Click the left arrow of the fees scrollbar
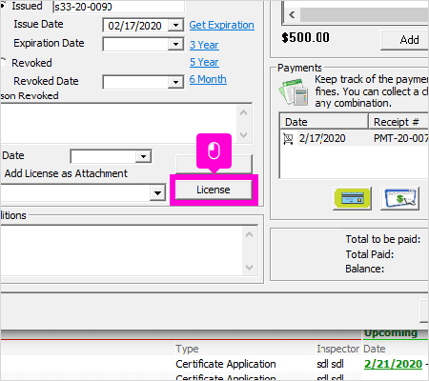This screenshot has height=381, width=429. (x=292, y=15)
